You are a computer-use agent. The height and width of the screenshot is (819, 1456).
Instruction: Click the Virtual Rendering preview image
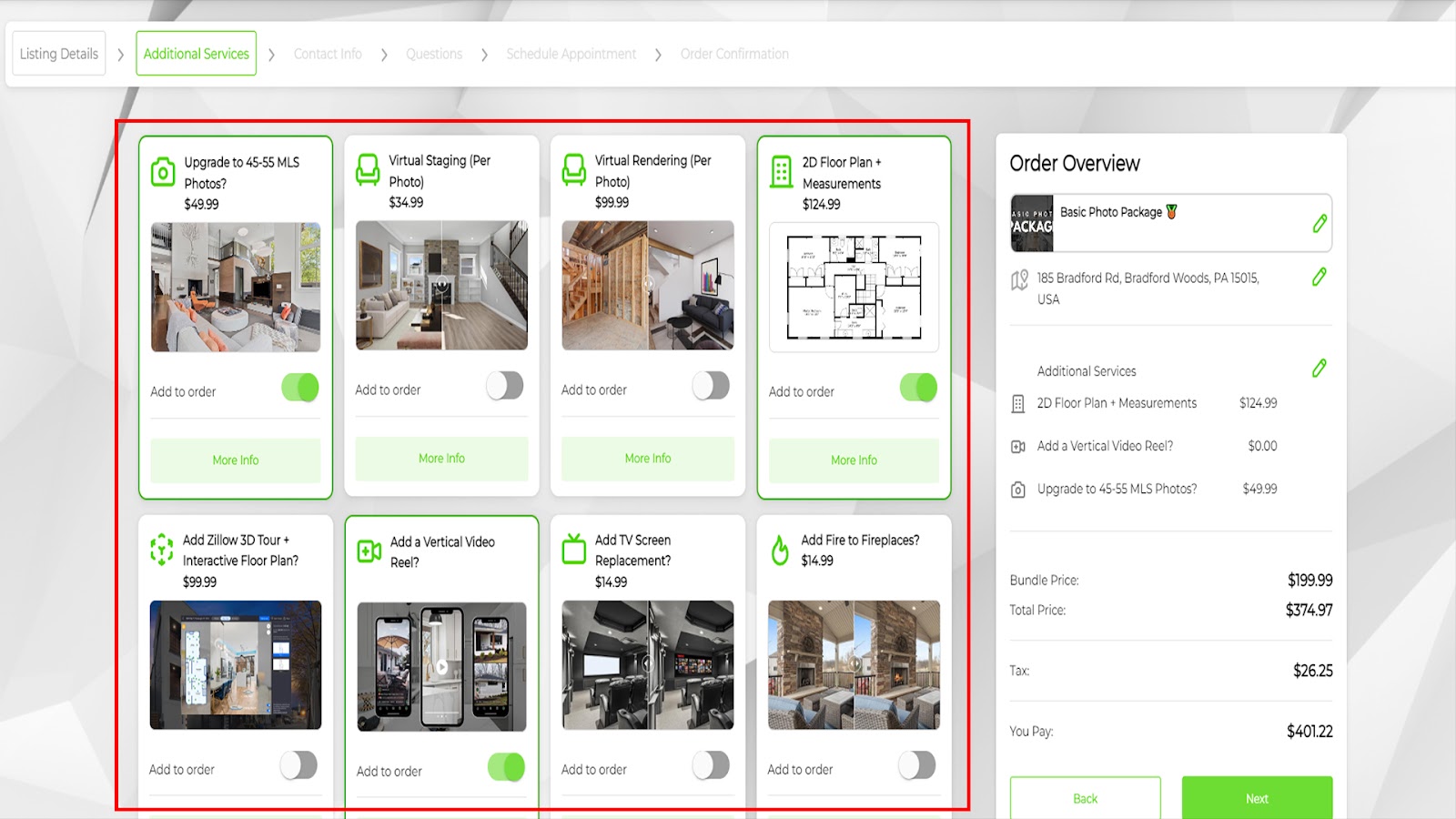tap(648, 285)
